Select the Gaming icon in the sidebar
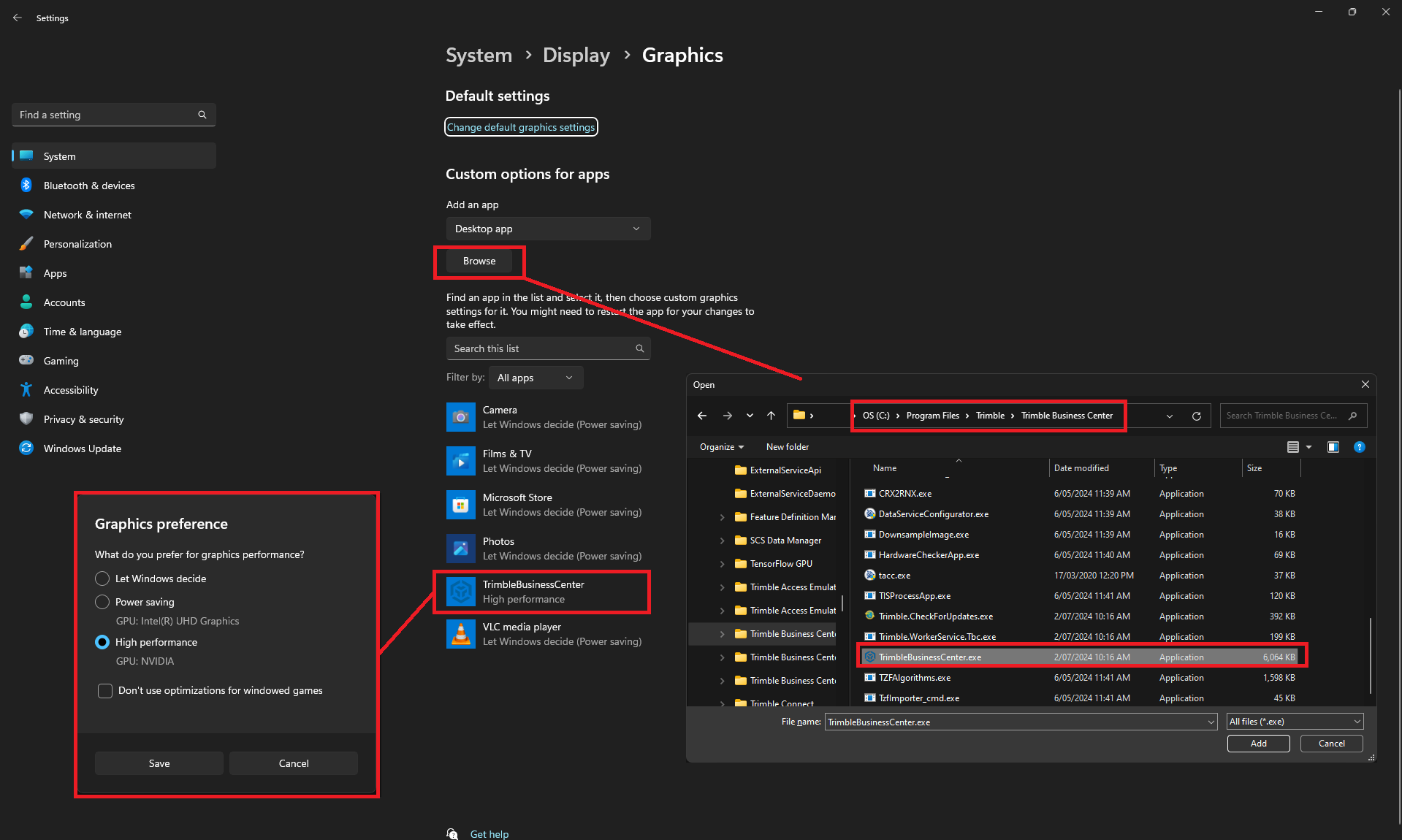This screenshot has width=1402, height=840. click(26, 360)
